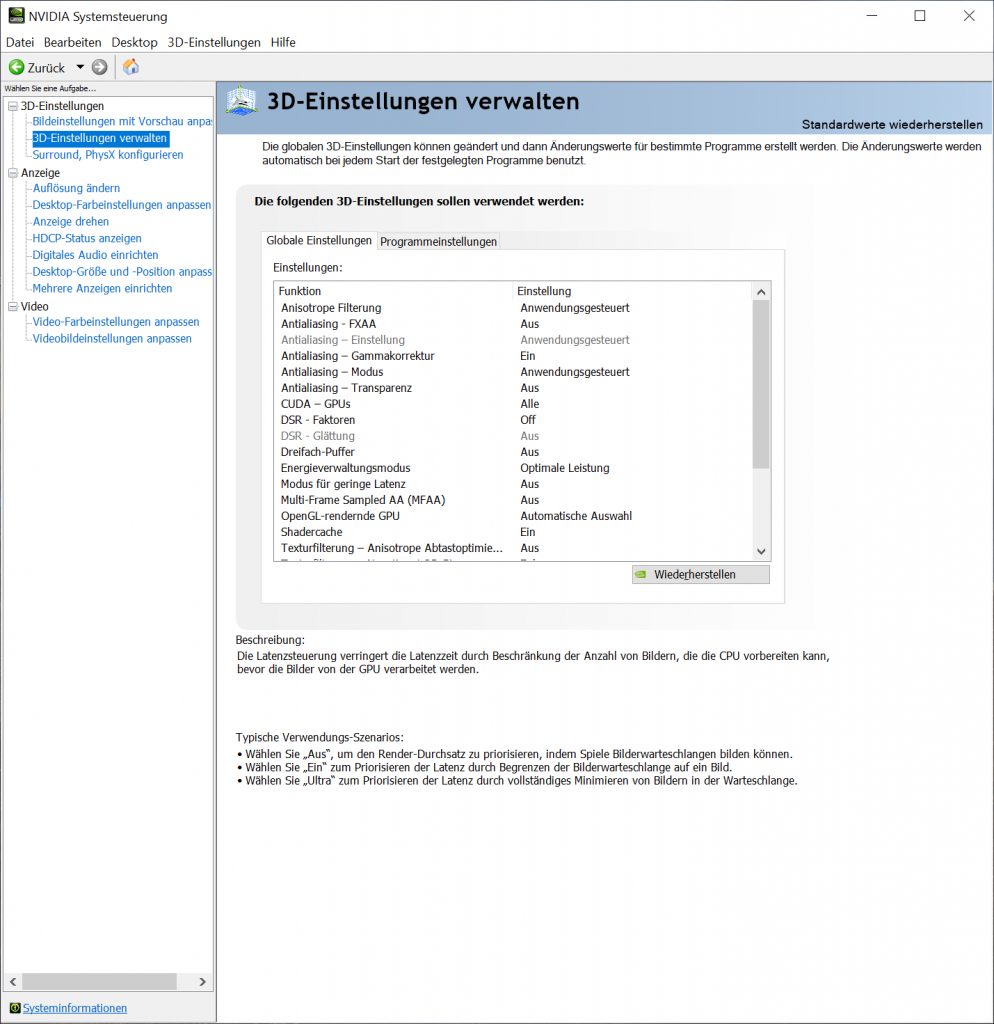
Task: Click the Systeminformationen link
Action: (x=75, y=1008)
